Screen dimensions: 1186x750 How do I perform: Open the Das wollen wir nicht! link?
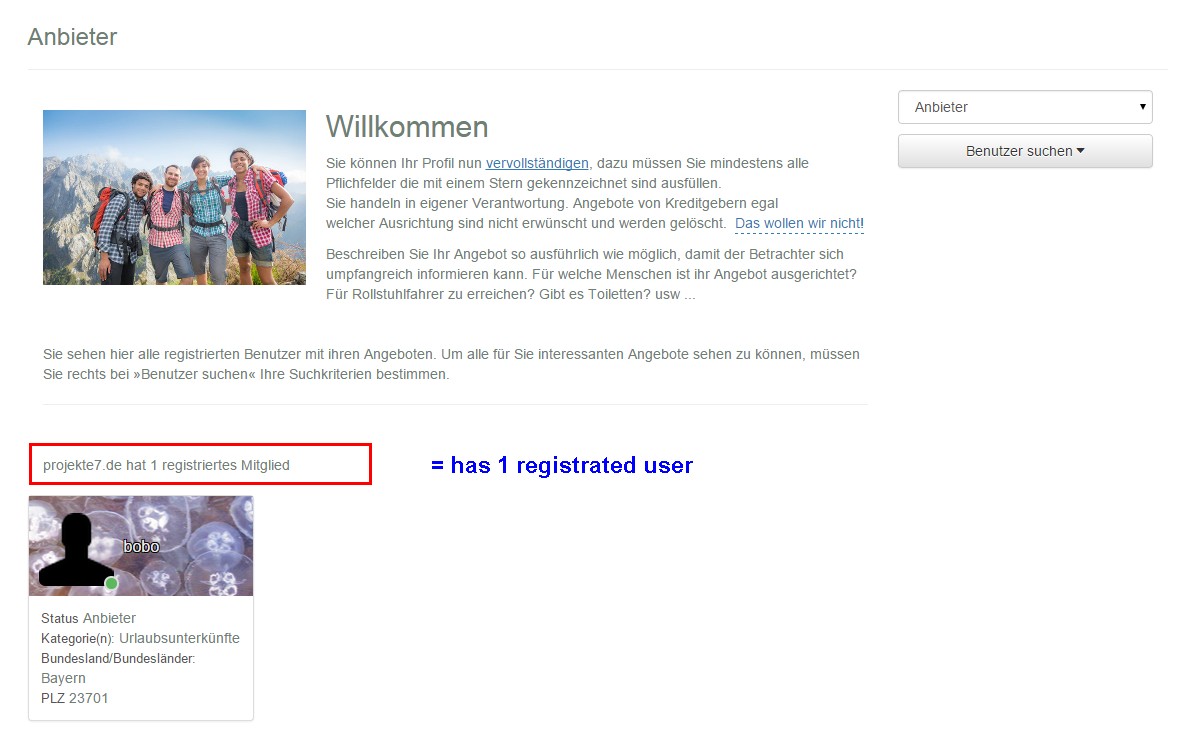coord(799,224)
